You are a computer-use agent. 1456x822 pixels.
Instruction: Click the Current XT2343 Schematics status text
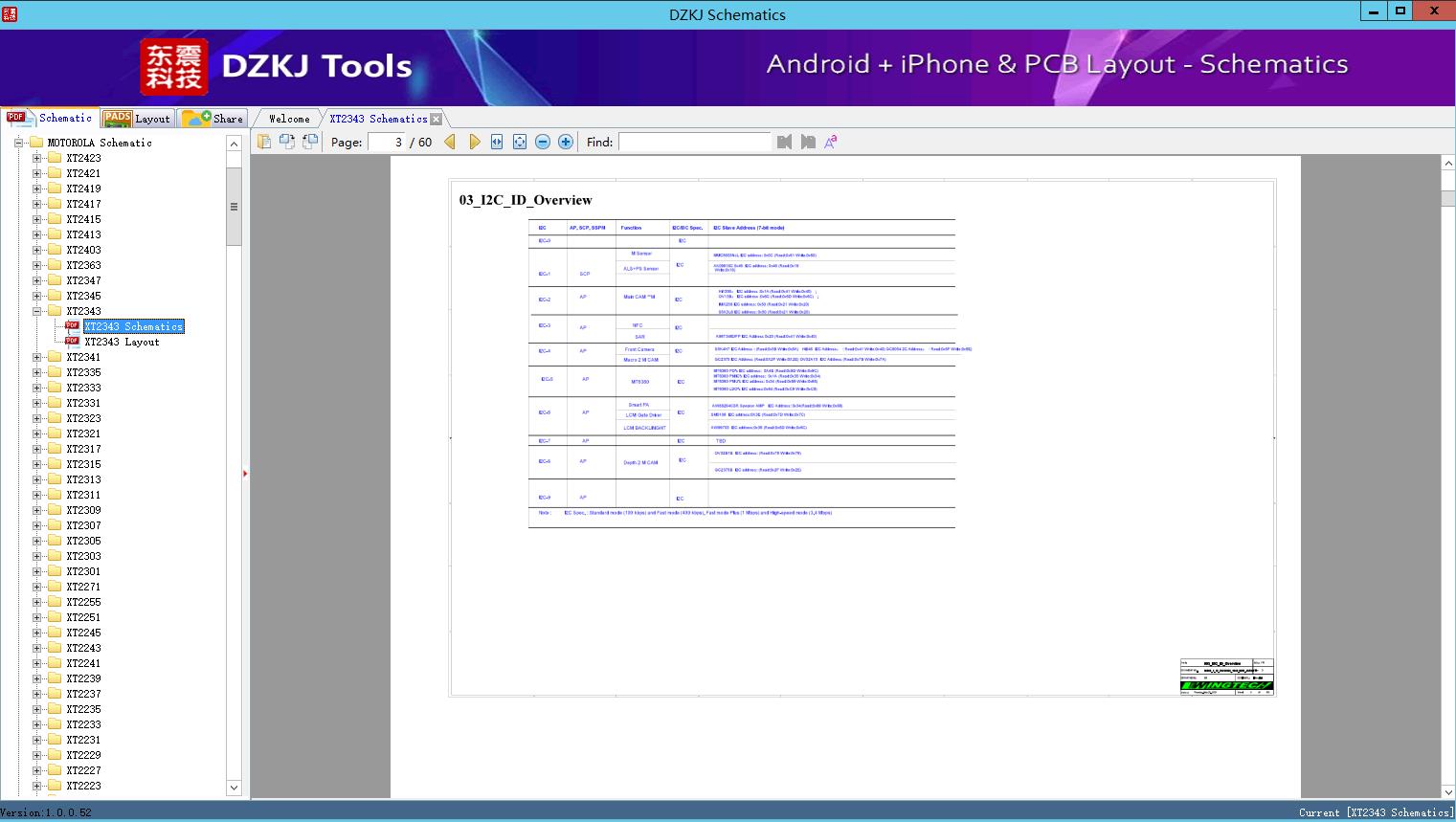click(x=1376, y=812)
